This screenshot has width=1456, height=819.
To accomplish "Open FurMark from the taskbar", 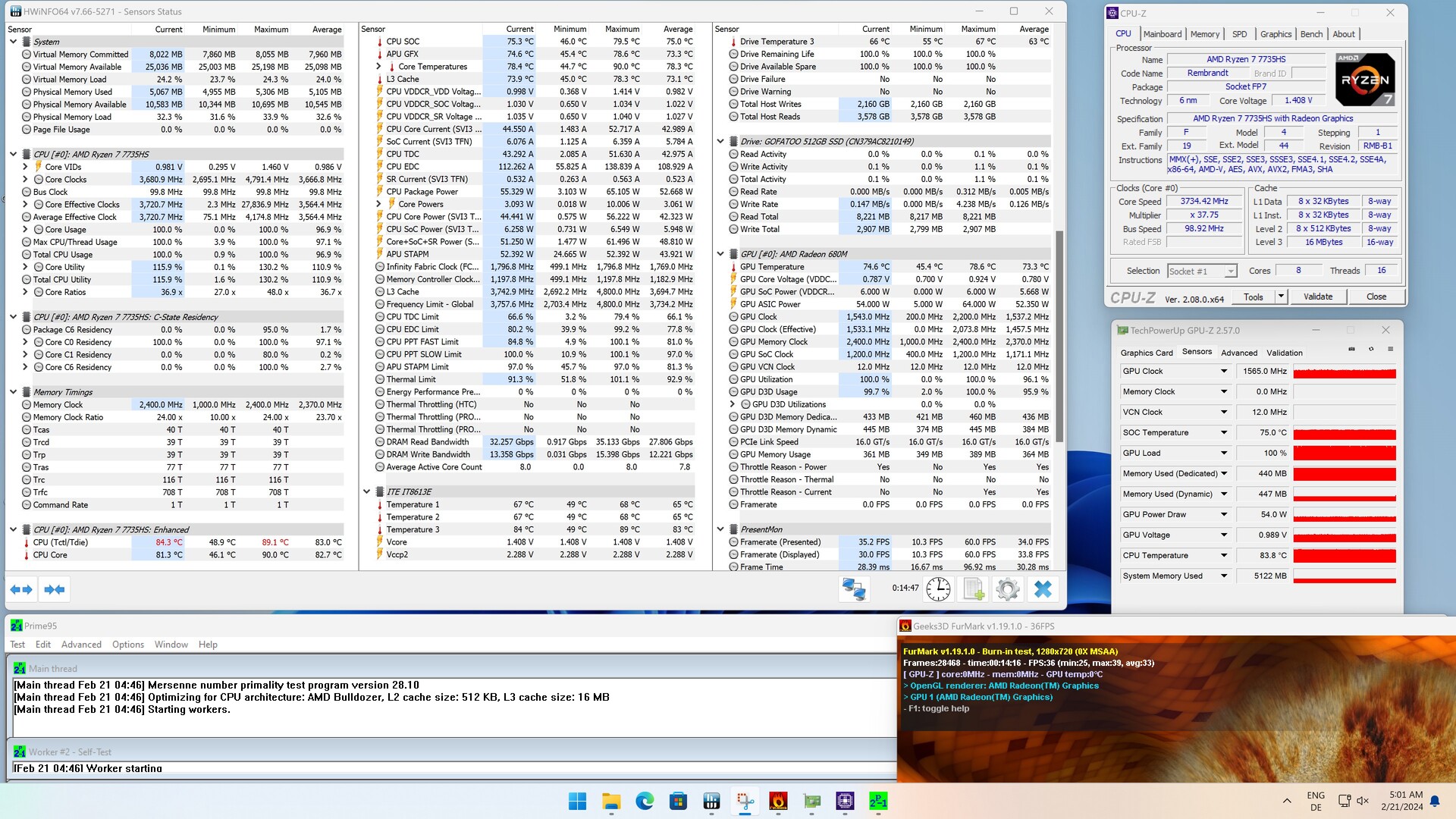I will tap(778, 801).
